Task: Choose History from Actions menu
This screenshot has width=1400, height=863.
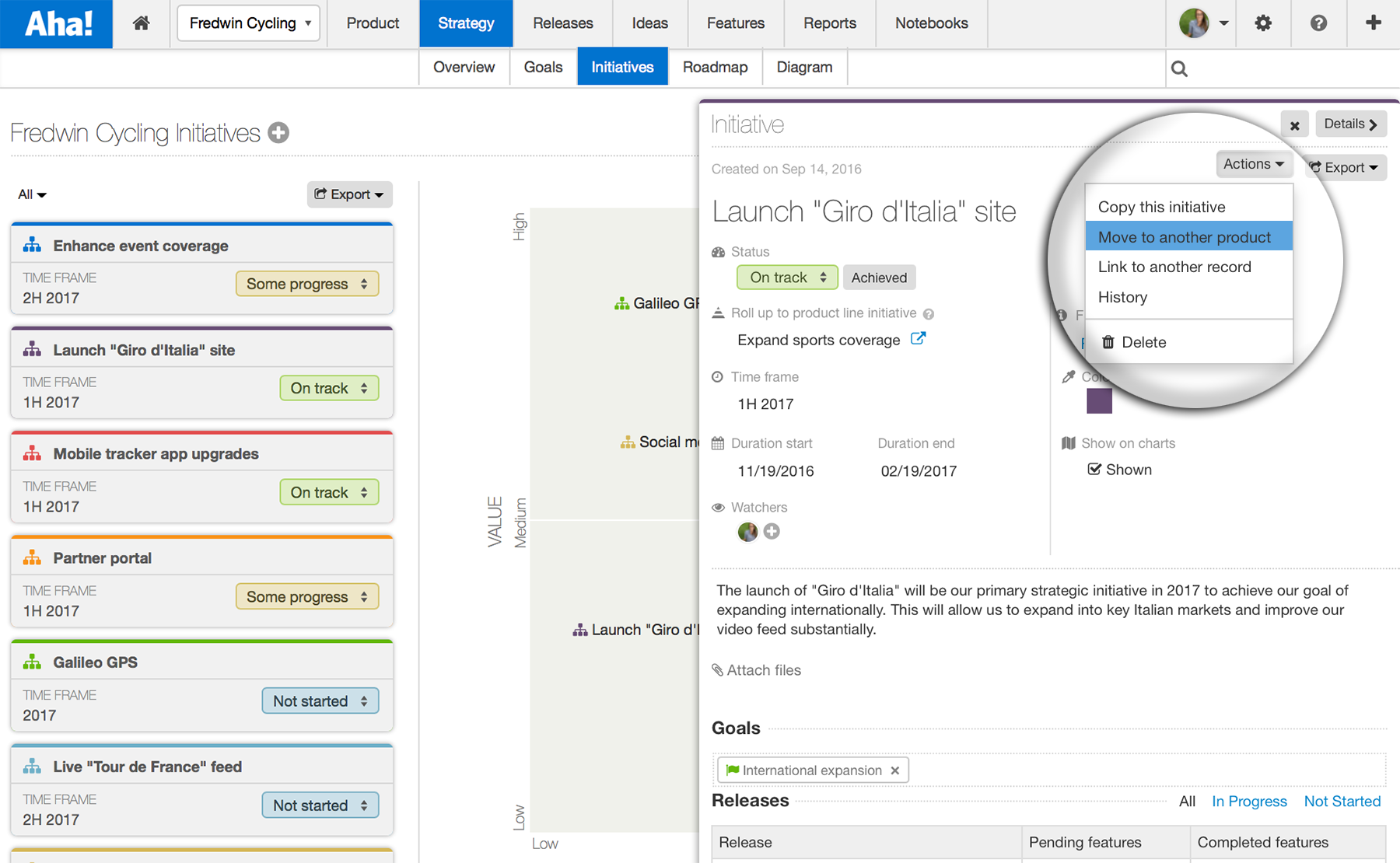Action: point(1188,297)
